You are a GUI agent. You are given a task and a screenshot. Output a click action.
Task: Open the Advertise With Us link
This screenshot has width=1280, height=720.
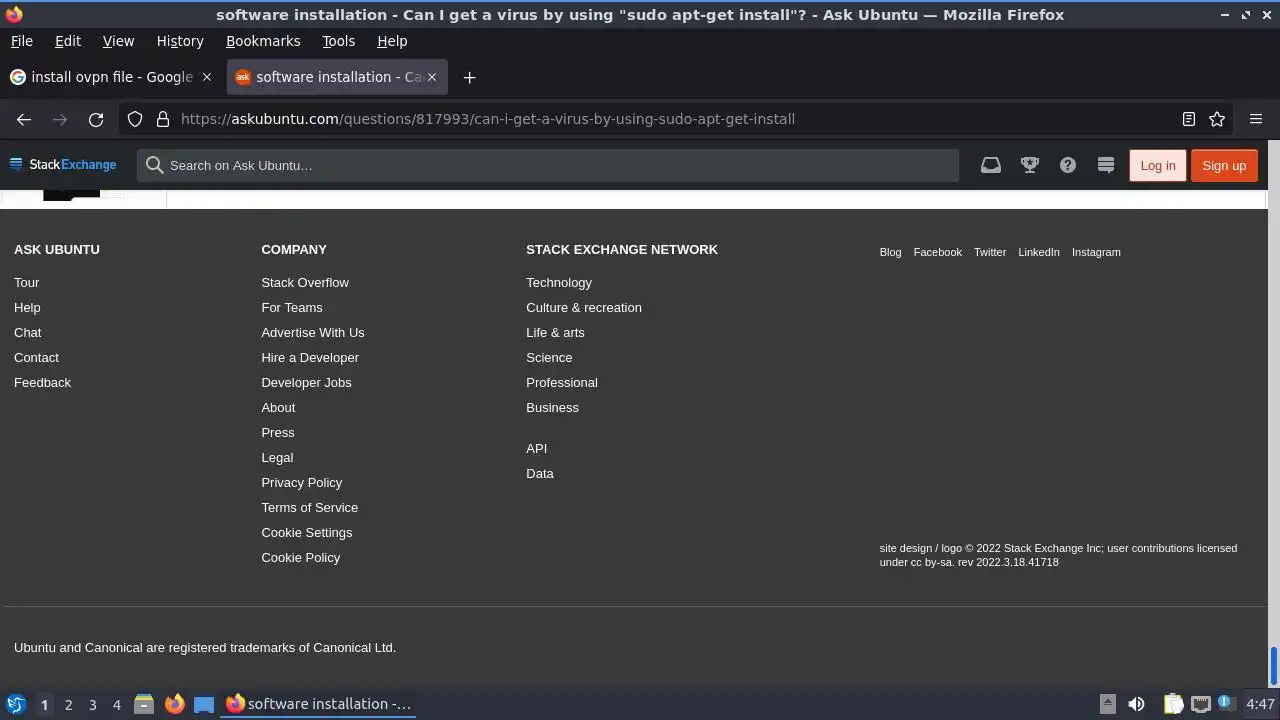pyautogui.click(x=313, y=333)
